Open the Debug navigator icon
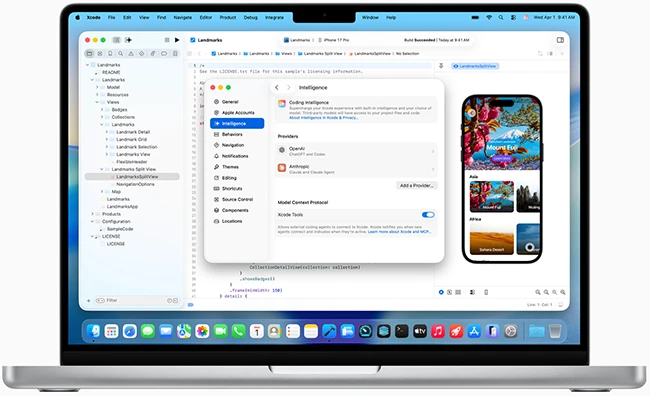This screenshot has height=396, width=650. click(x=153, y=53)
